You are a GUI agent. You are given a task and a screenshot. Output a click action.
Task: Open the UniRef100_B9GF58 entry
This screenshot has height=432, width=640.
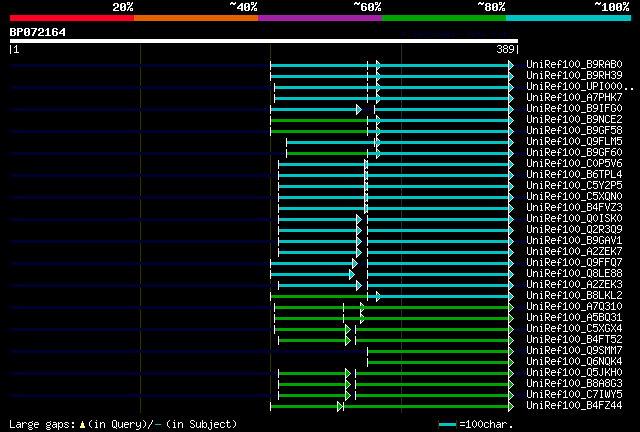(x=574, y=130)
